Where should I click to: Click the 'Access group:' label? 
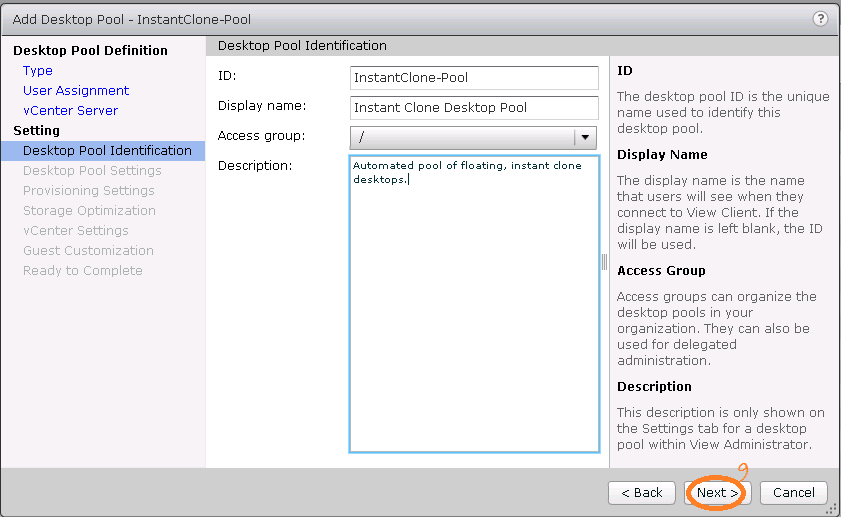point(261,136)
